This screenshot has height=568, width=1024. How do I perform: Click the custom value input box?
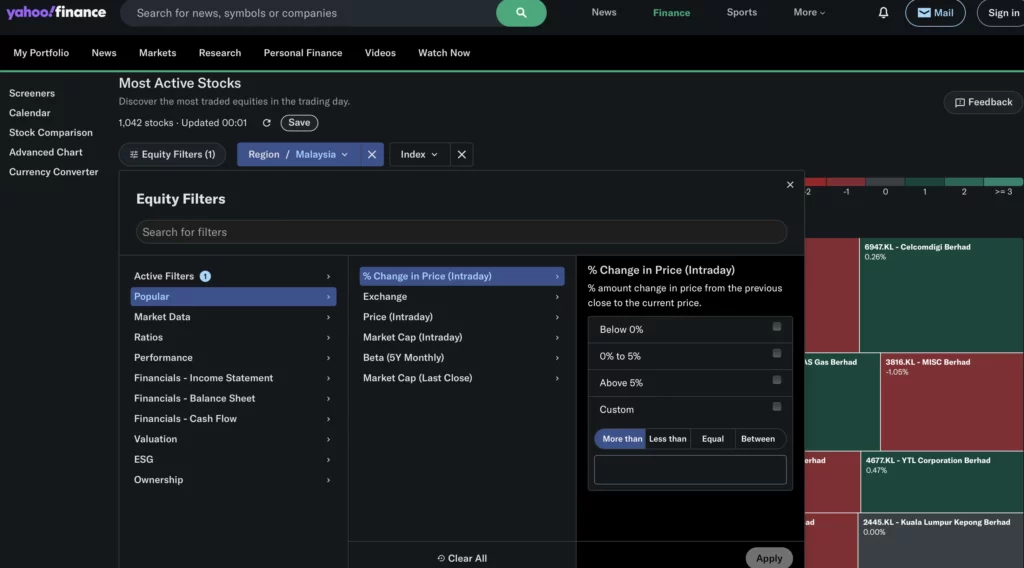[x=690, y=469]
